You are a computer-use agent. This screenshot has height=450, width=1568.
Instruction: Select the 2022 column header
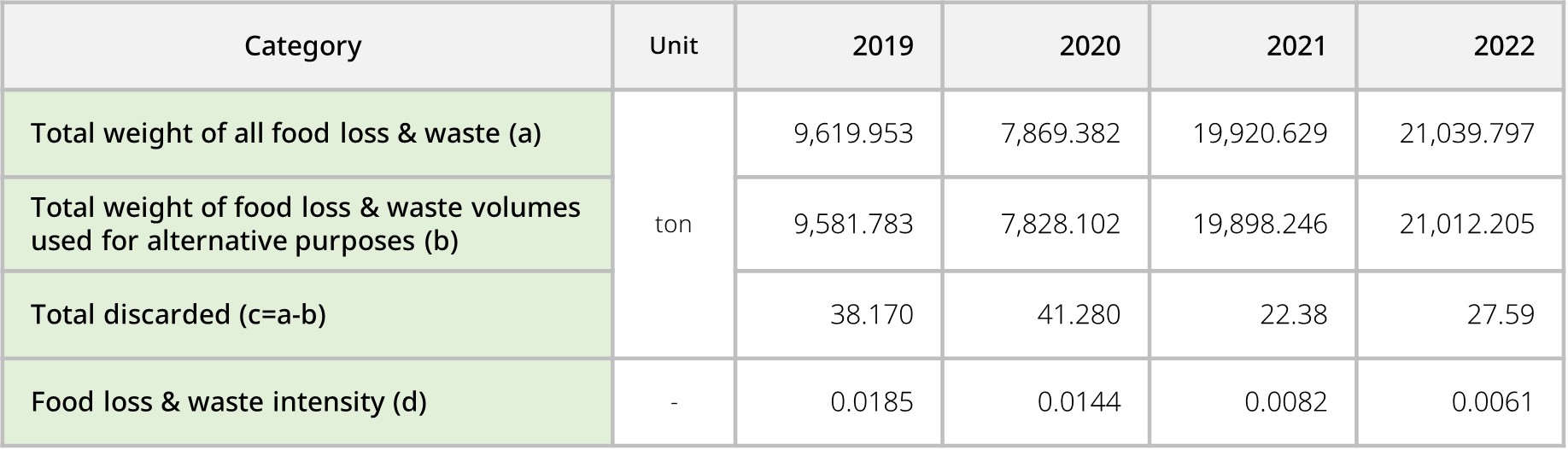[x=1503, y=46]
